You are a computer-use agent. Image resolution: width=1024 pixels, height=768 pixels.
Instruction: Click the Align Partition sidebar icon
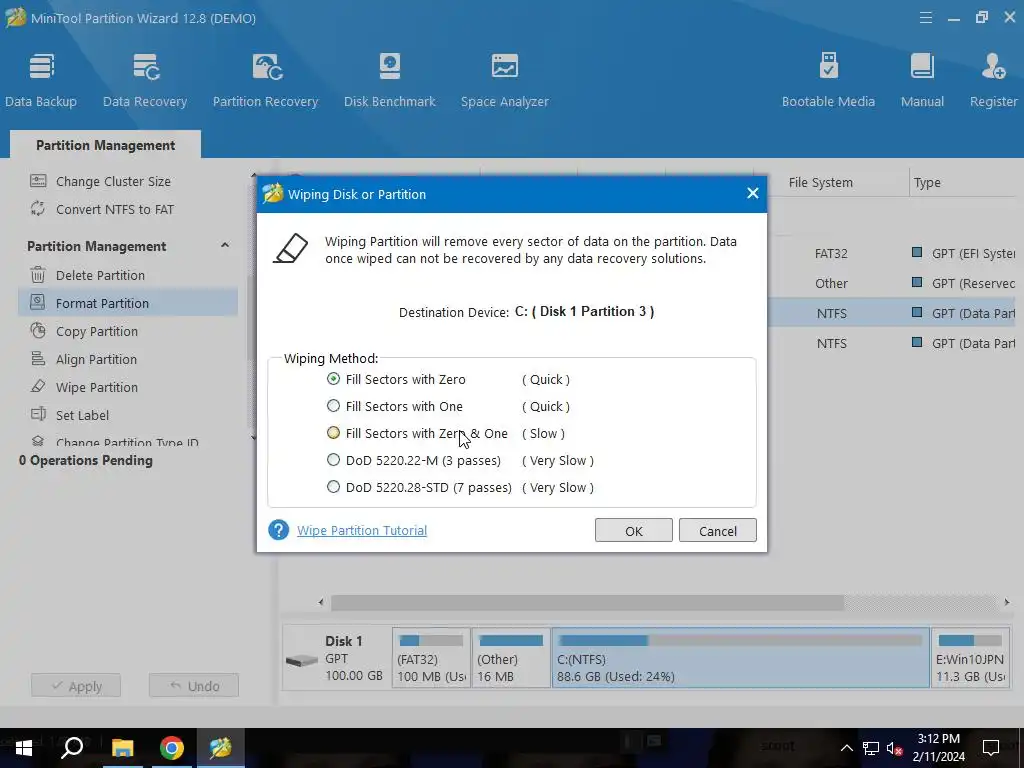38,359
